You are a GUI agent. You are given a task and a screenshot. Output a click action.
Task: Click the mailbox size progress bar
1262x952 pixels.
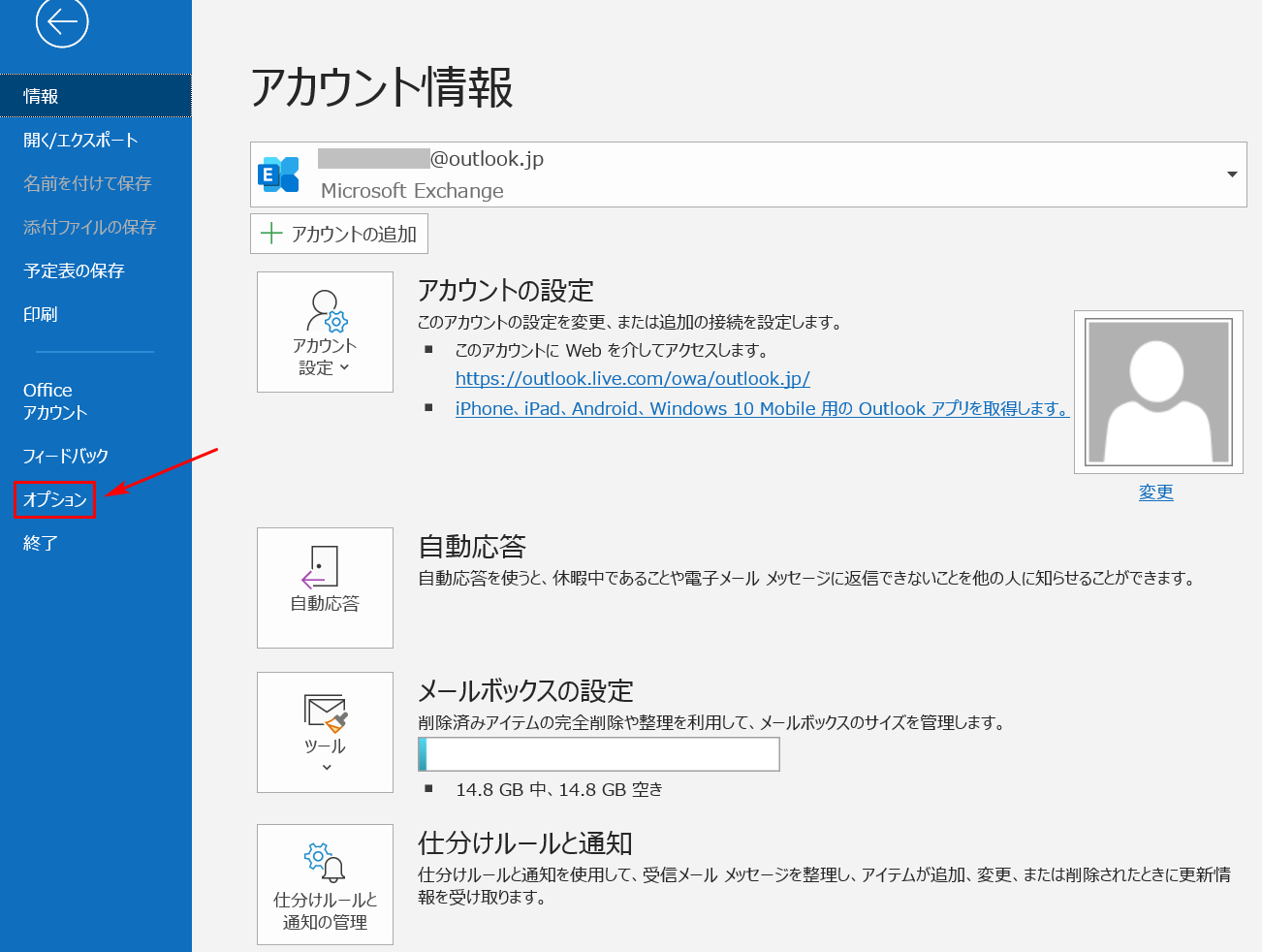click(599, 754)
